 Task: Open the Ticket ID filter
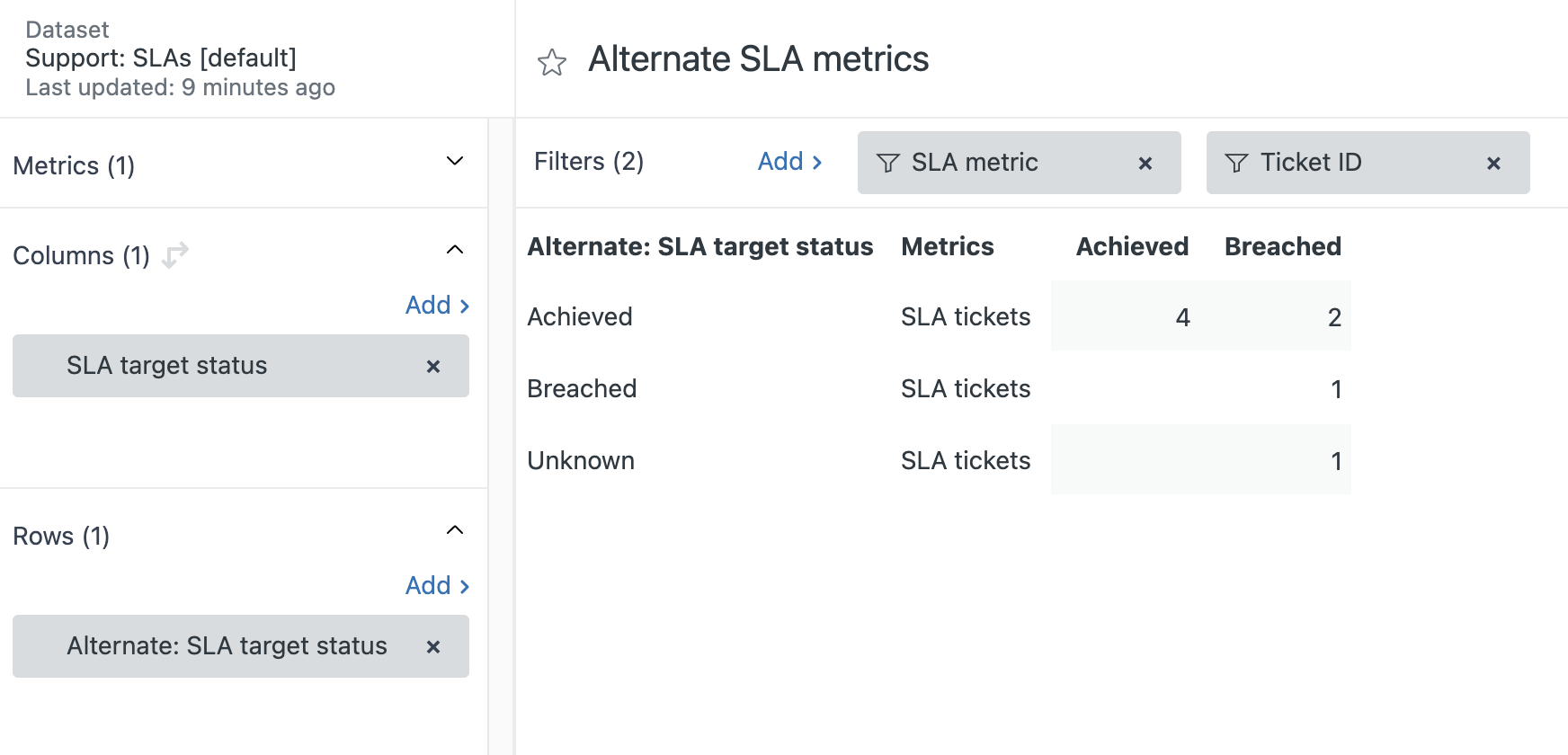point(1311,163)
